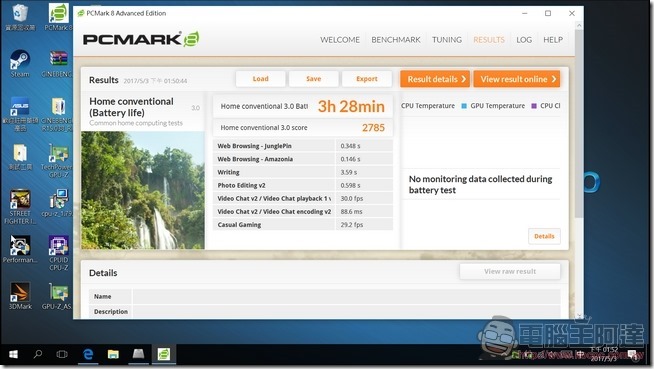654x369 pixels.
Task: Open the 3DMark desktop icon
Action: [x=20, y=296]
